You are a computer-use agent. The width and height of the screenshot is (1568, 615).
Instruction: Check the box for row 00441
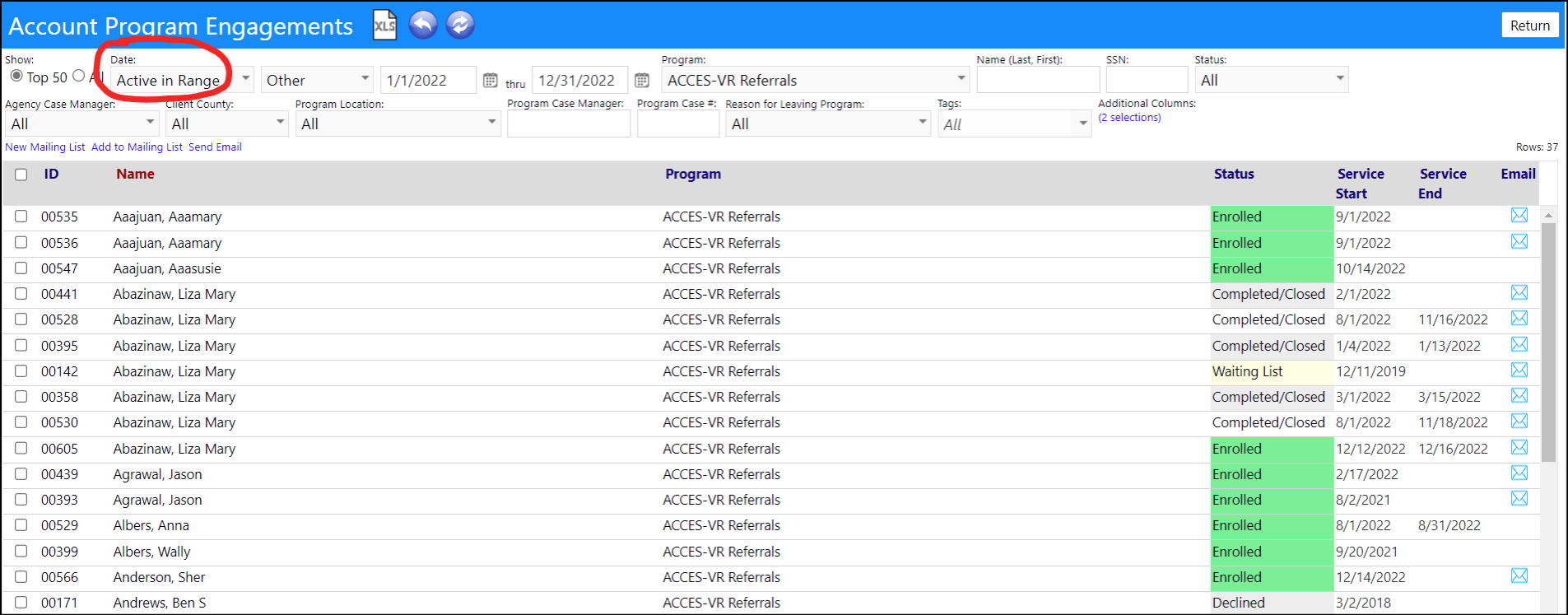point(21,293)
